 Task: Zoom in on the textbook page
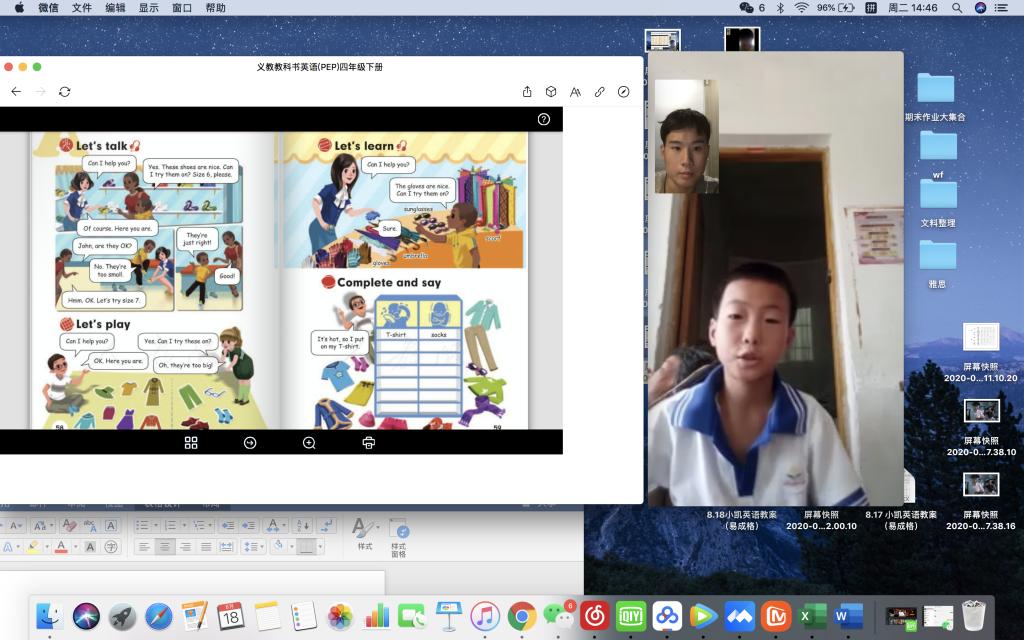coord(309,443)
